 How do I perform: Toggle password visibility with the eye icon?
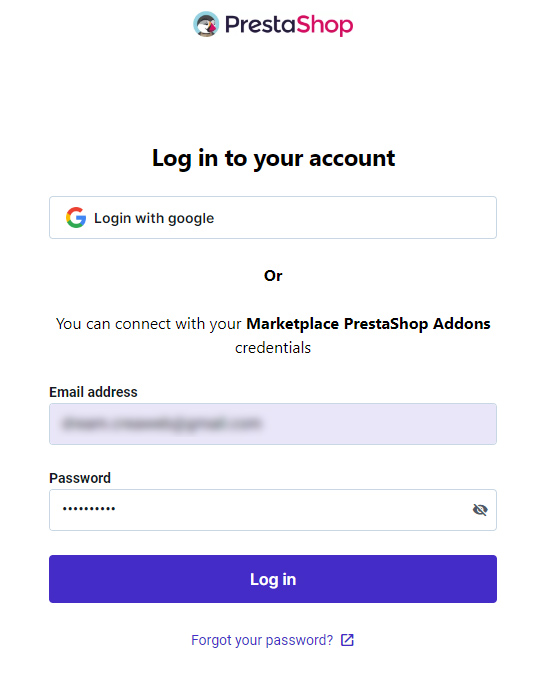[480, 510]
